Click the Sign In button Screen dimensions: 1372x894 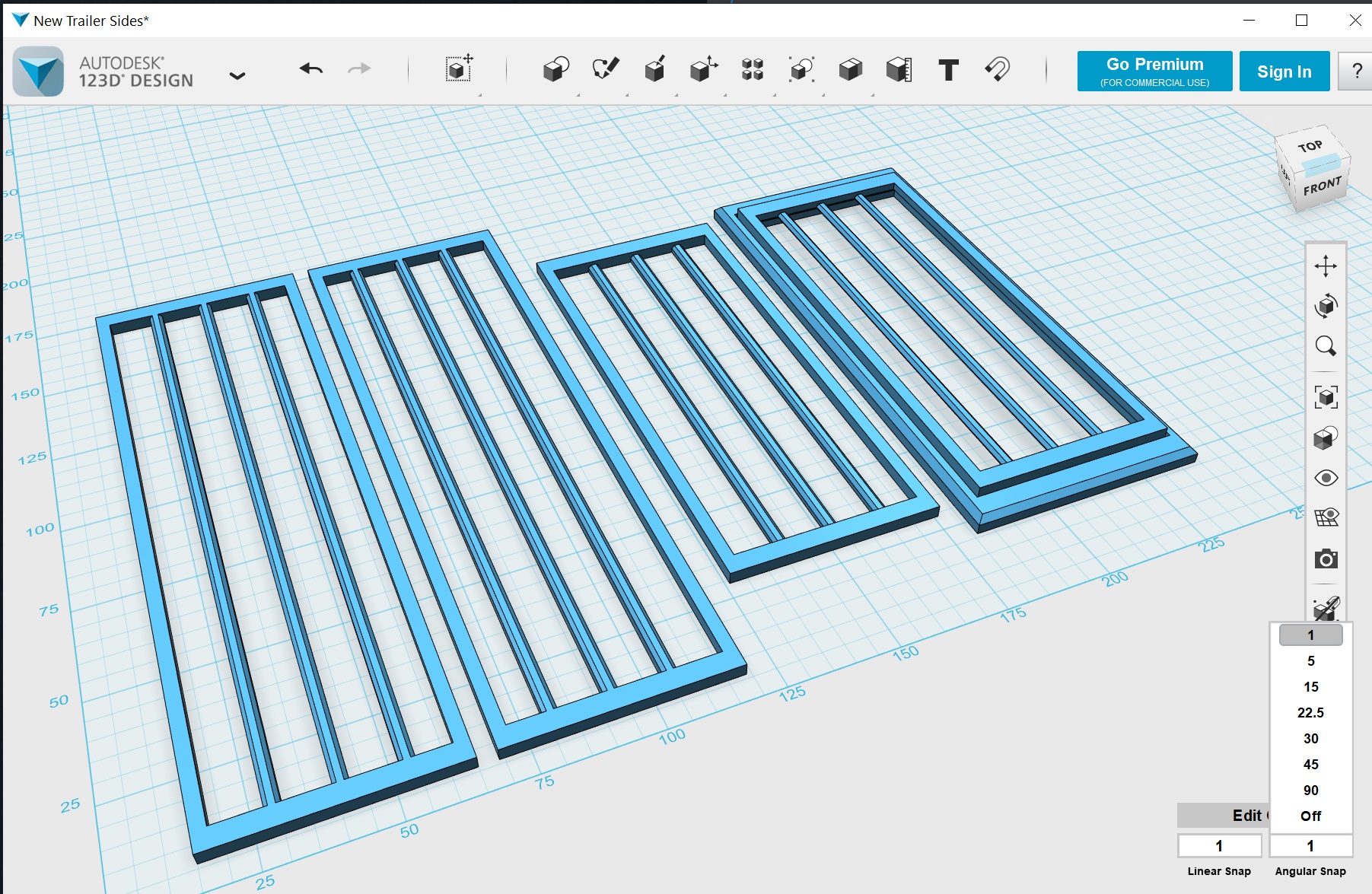[1284, 71]
